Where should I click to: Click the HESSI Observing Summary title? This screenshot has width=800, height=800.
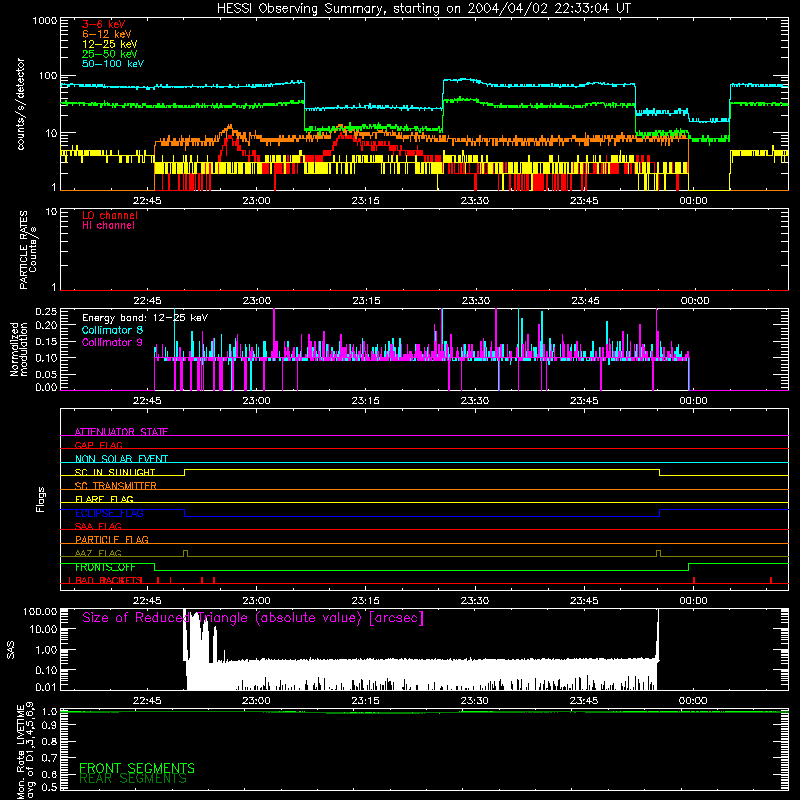[423, 9]
